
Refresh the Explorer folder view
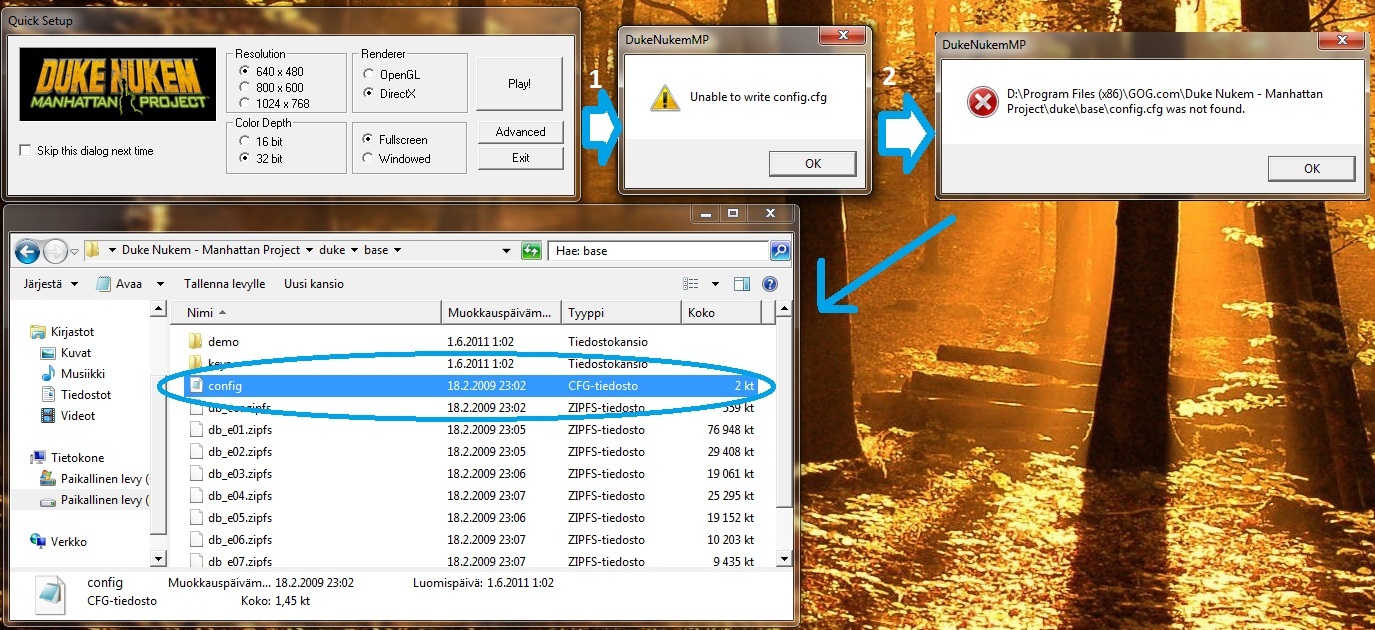tap(532, 250)
